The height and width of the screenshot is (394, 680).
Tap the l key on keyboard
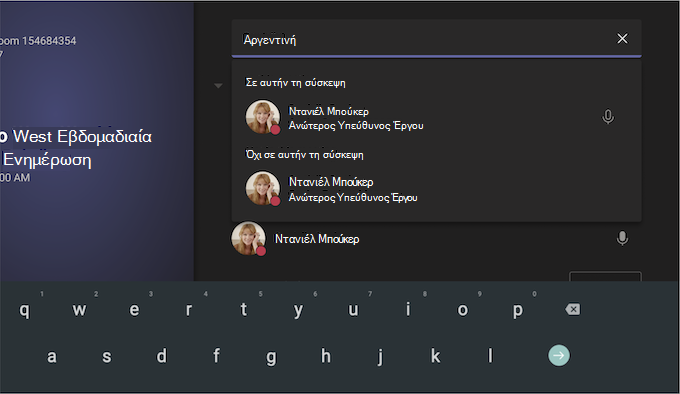[x=490, y=356]
